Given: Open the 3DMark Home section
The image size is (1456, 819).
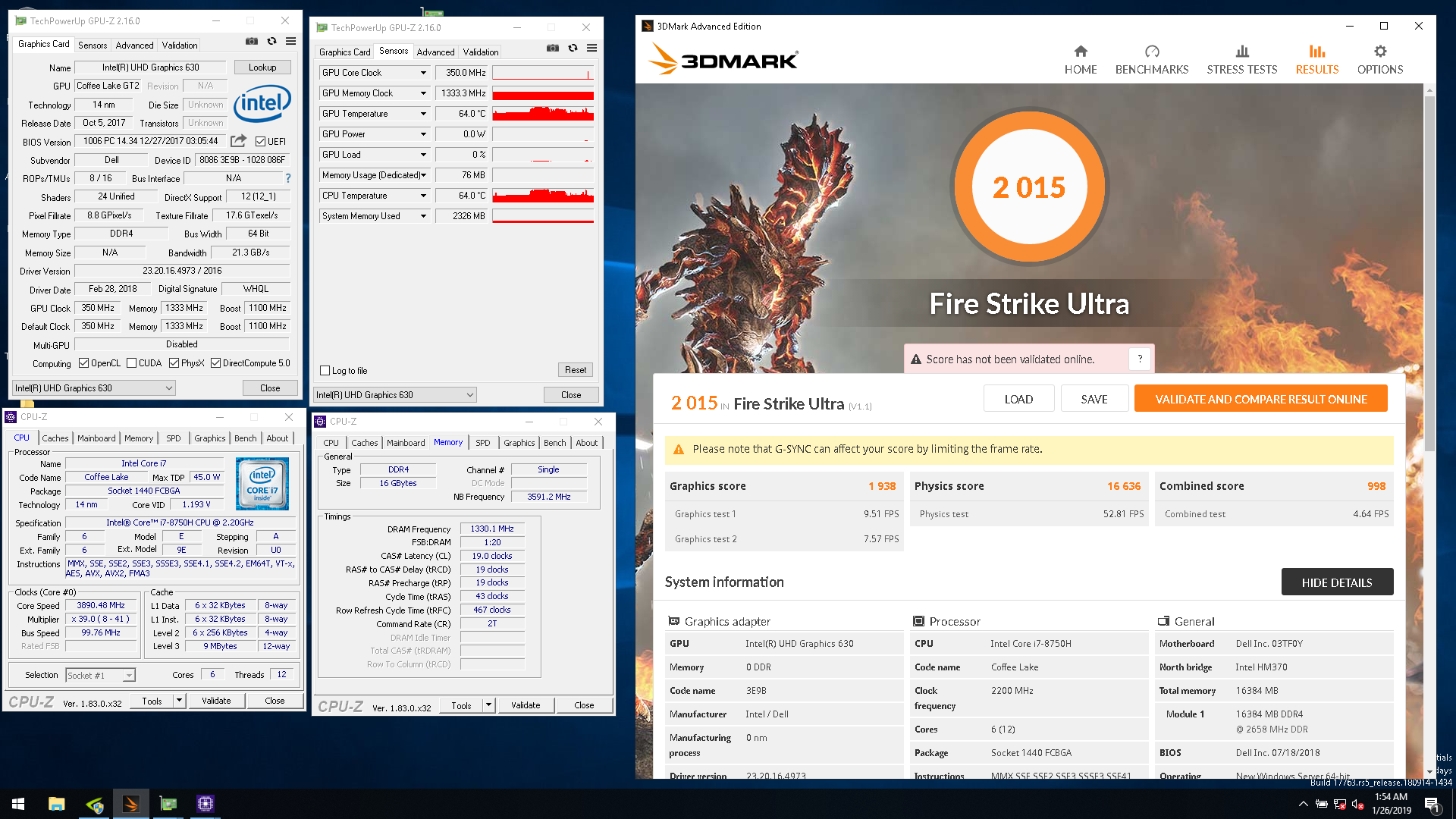Looking at the screenshot, I should (x=1081, y=60).
